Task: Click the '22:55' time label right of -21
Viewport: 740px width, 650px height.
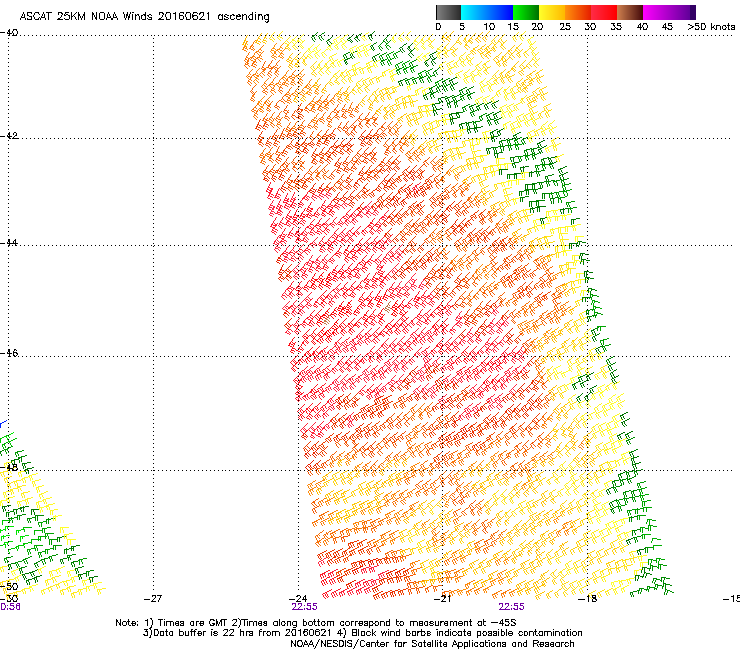Action: (512, 607)
